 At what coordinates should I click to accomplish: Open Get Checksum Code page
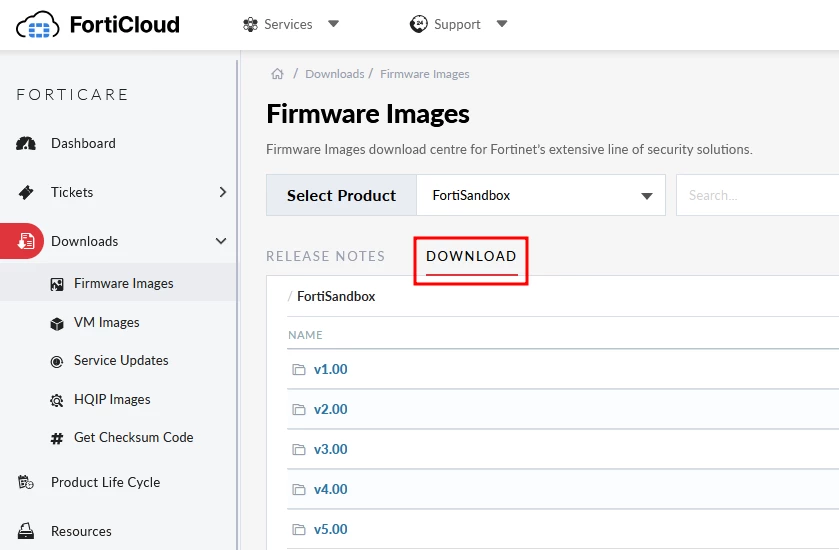click(133, 438)
